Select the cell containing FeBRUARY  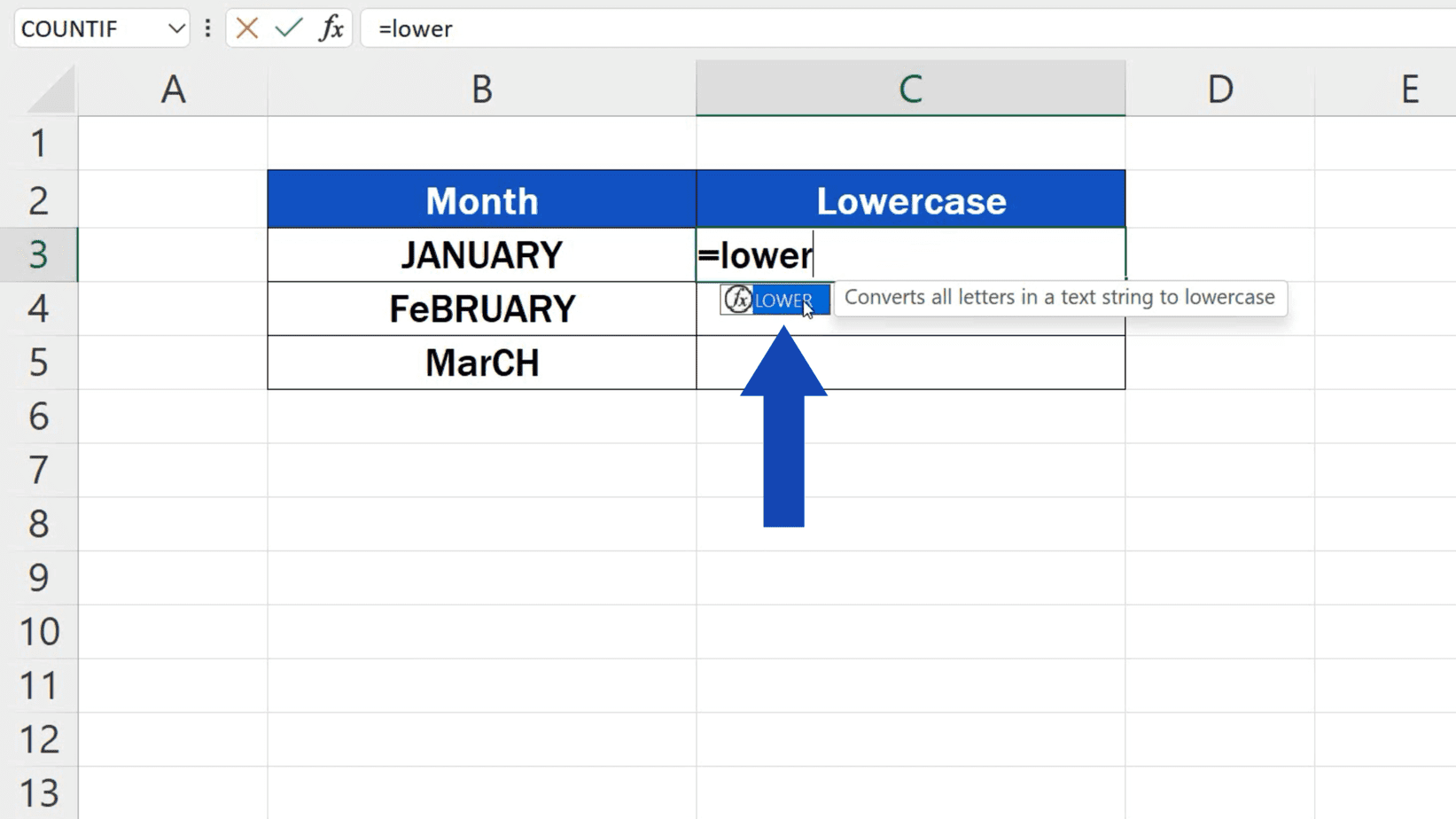point(481,308)
